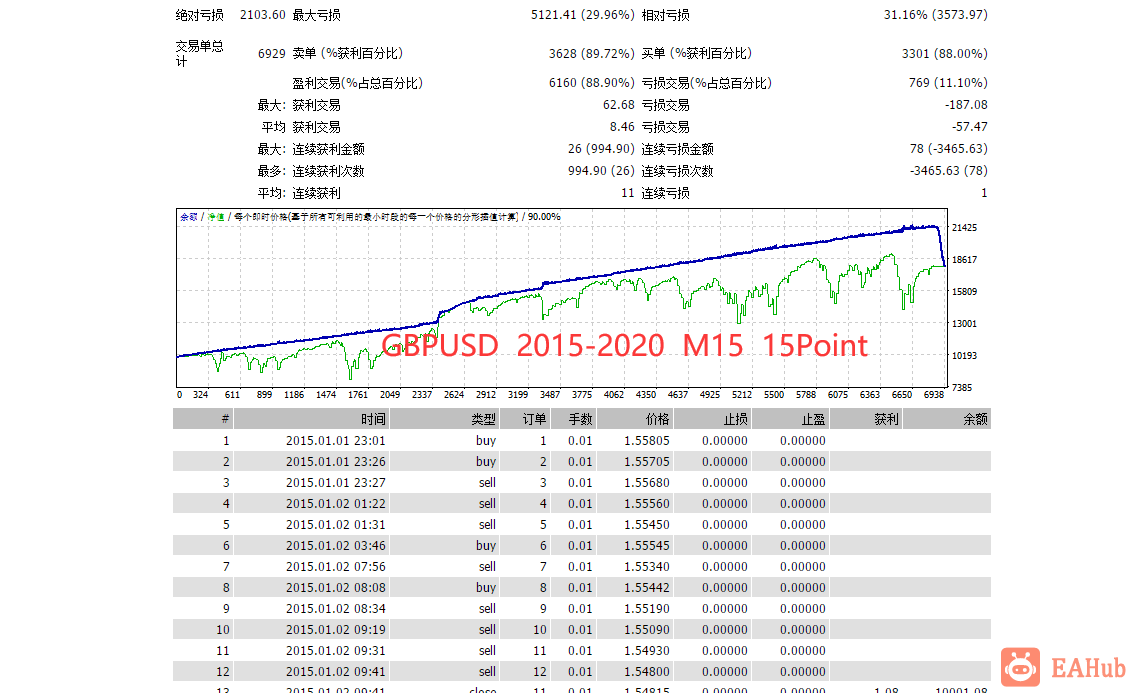Image resolution: width=1140 pixels, height=693 pixels.
Task: Click price 1.55340 in row 7
Action: click(646, 566)
